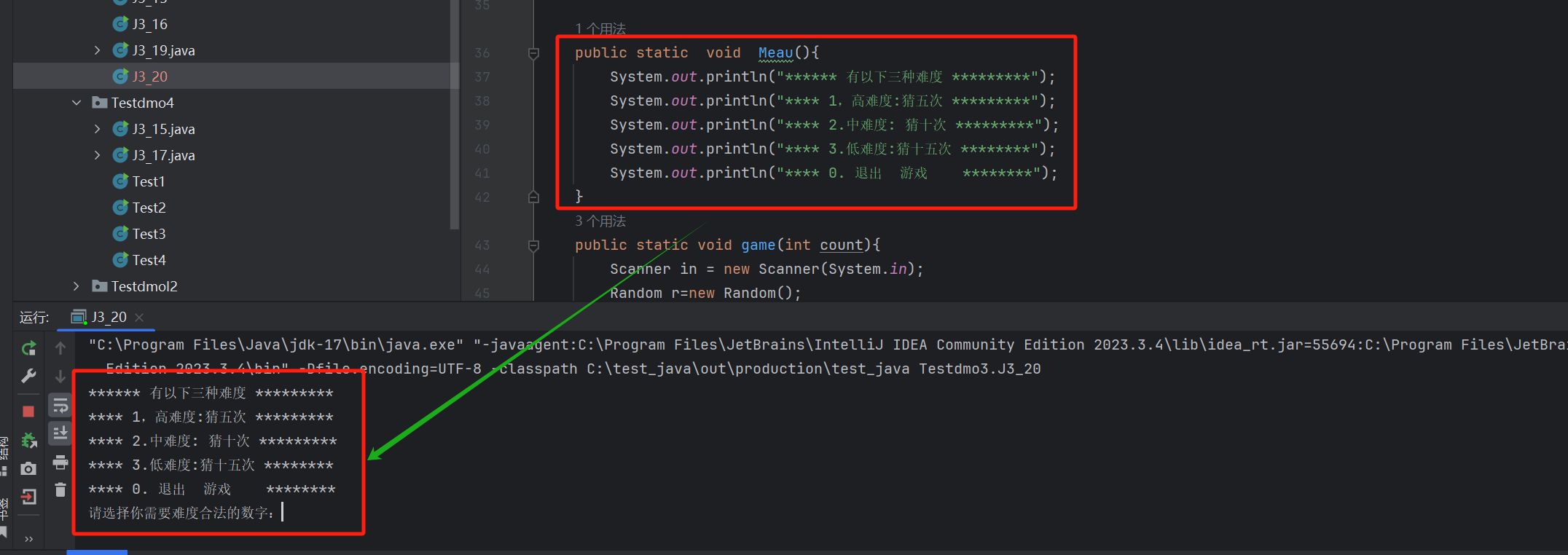Fold Meau method at line 36 gutter
Screen dimensions: 1568x555
coord(533,53)
